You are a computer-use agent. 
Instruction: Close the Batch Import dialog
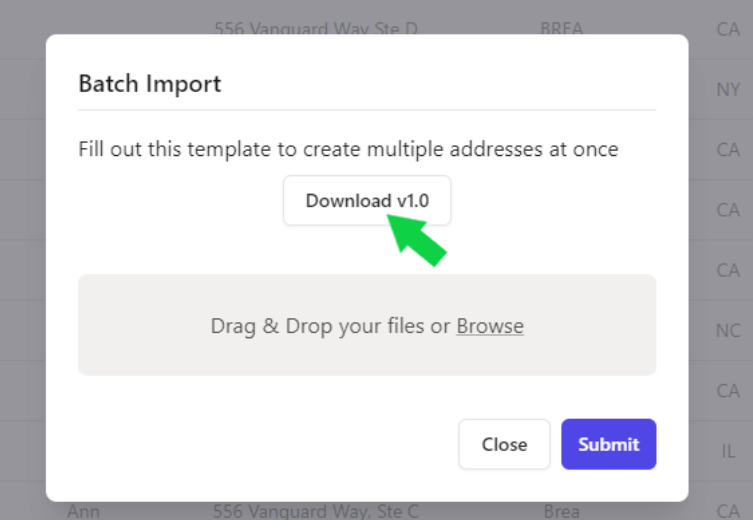[x=504, y=444]
